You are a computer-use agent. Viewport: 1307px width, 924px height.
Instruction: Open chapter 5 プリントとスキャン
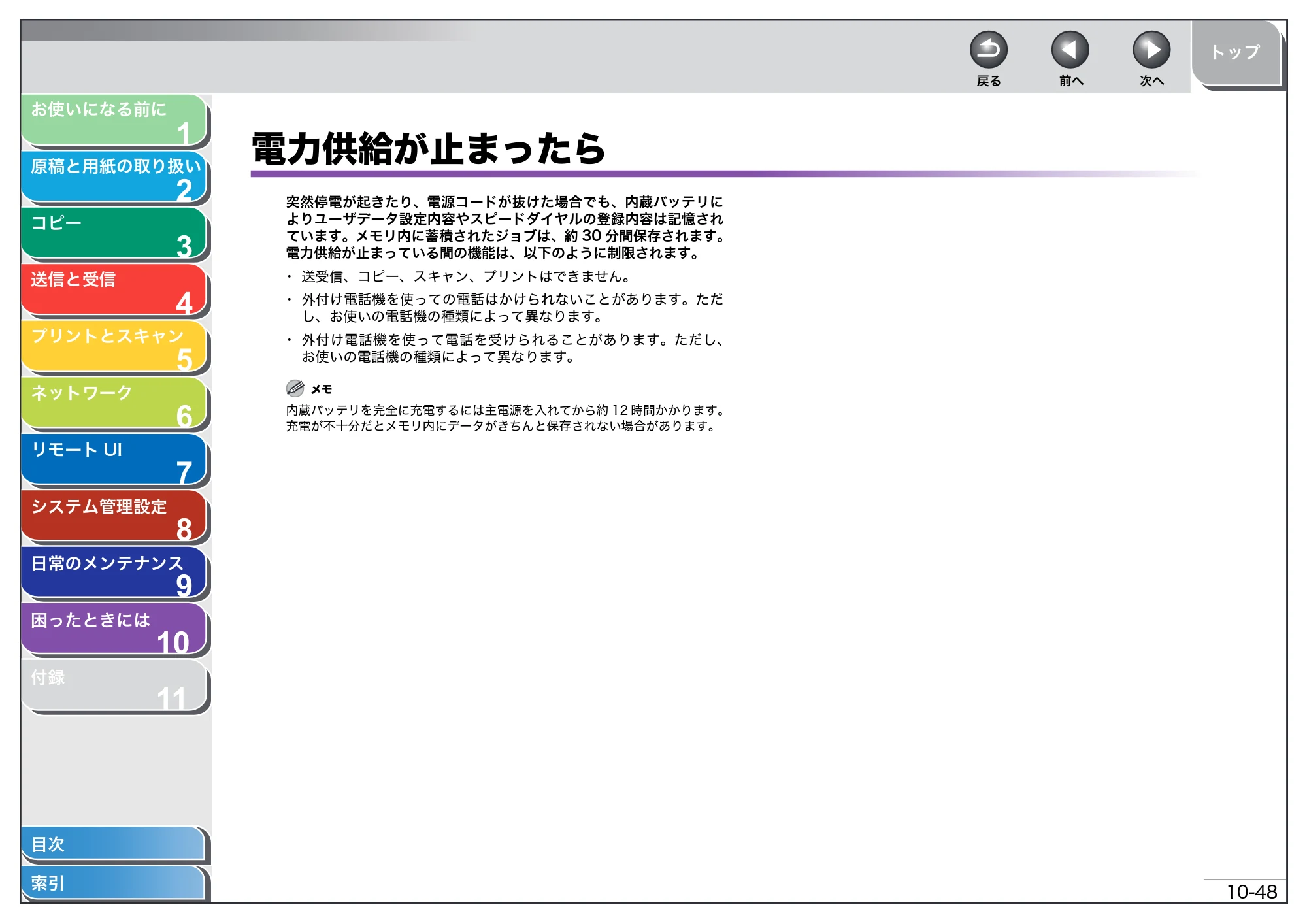point(114,347)
